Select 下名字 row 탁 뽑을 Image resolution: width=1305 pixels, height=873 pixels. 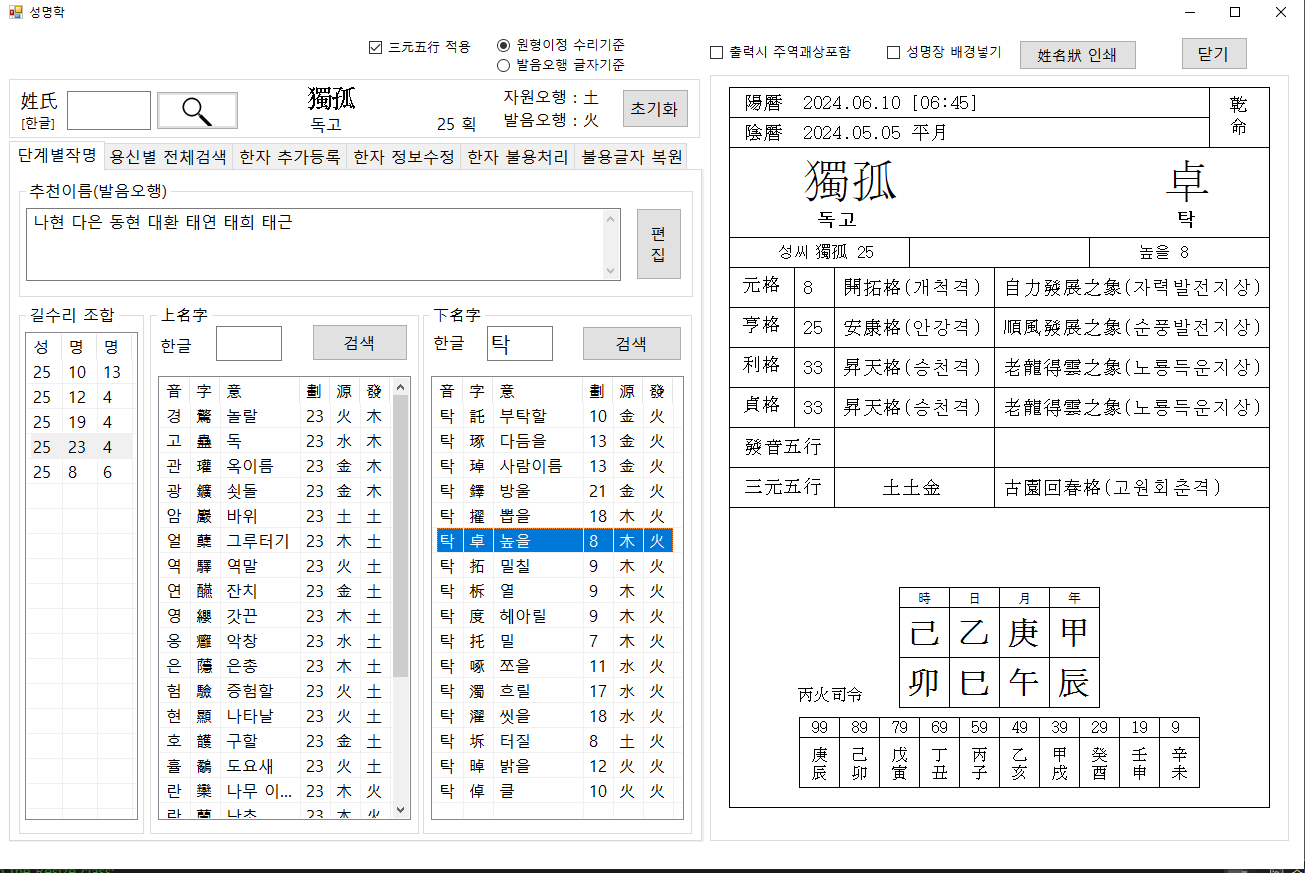(x=555, y=516)
